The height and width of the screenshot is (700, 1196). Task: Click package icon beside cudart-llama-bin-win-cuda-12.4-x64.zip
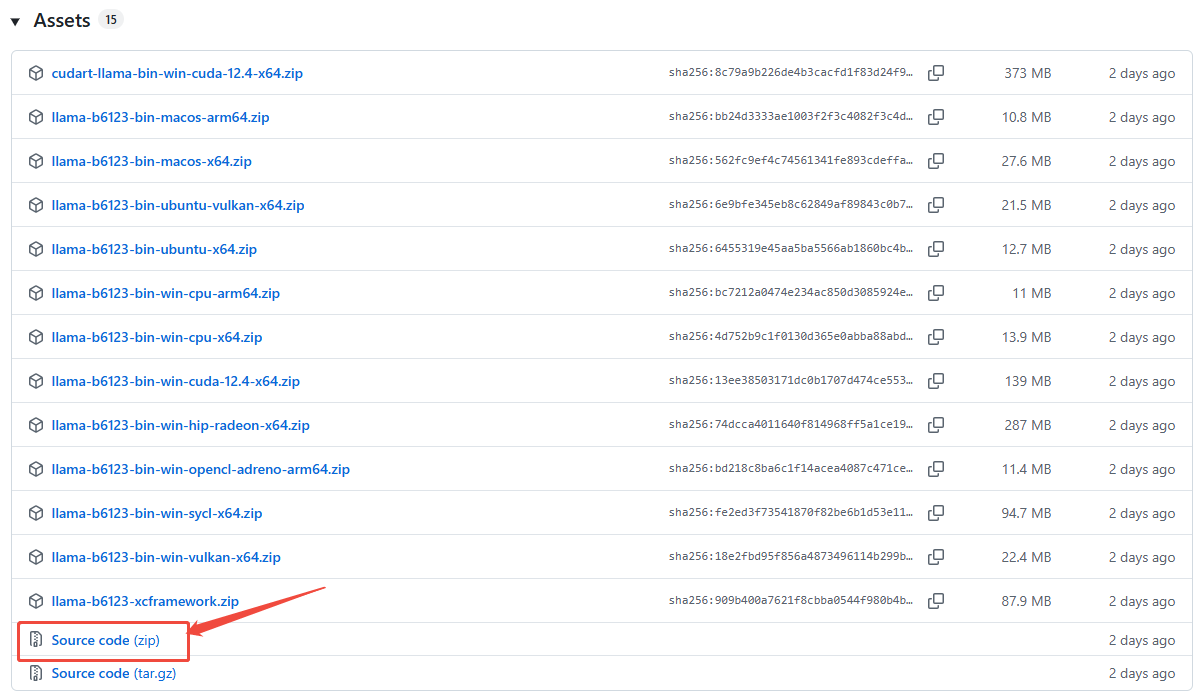[x=36, y=73]
